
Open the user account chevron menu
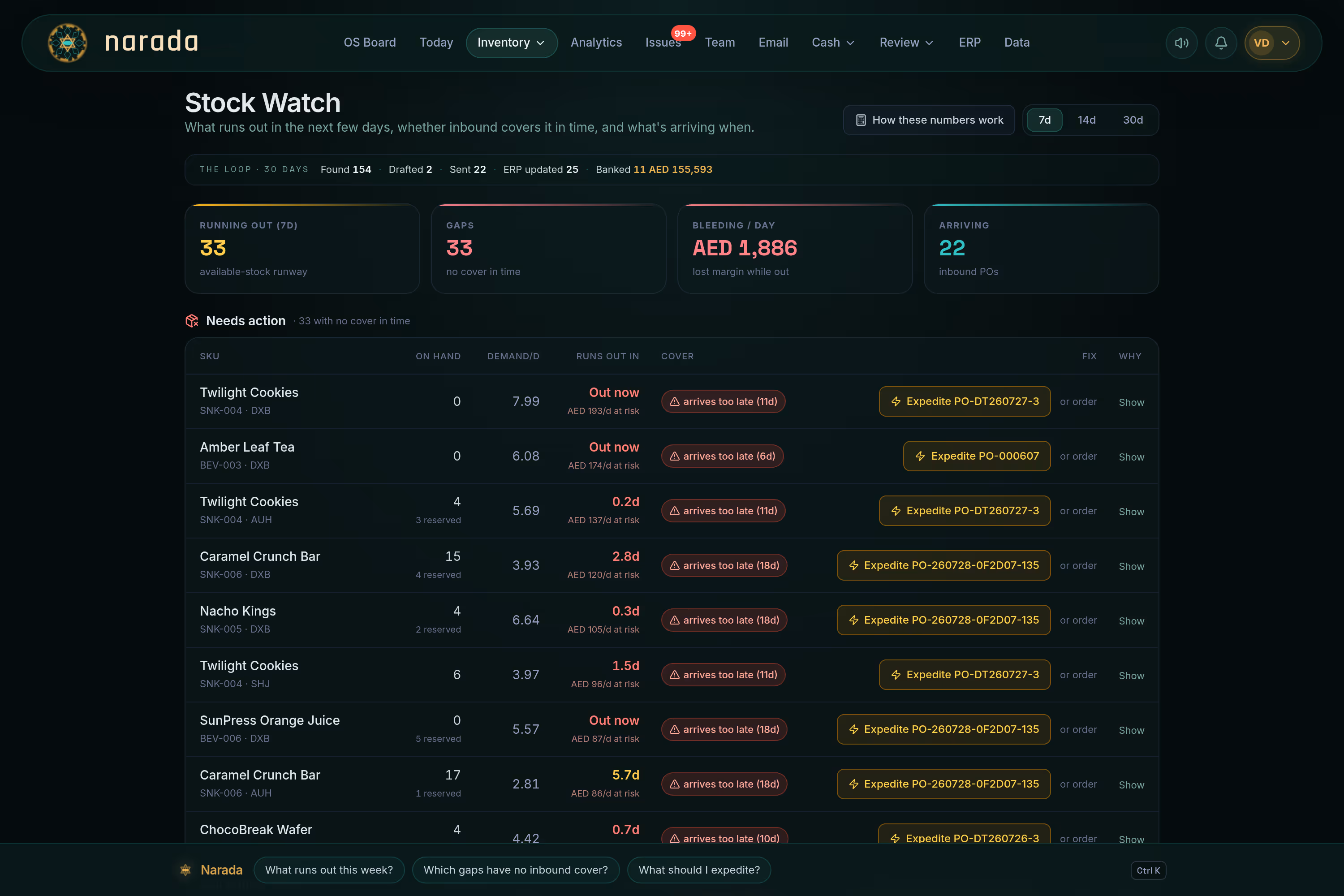[1286, 43]
